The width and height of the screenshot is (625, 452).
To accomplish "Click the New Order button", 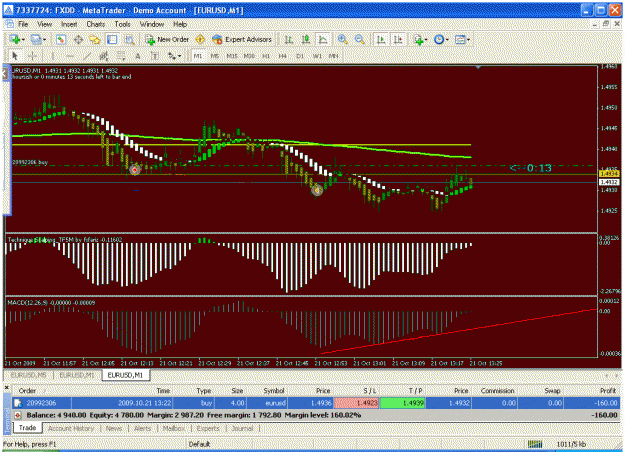I will (167, 39).
